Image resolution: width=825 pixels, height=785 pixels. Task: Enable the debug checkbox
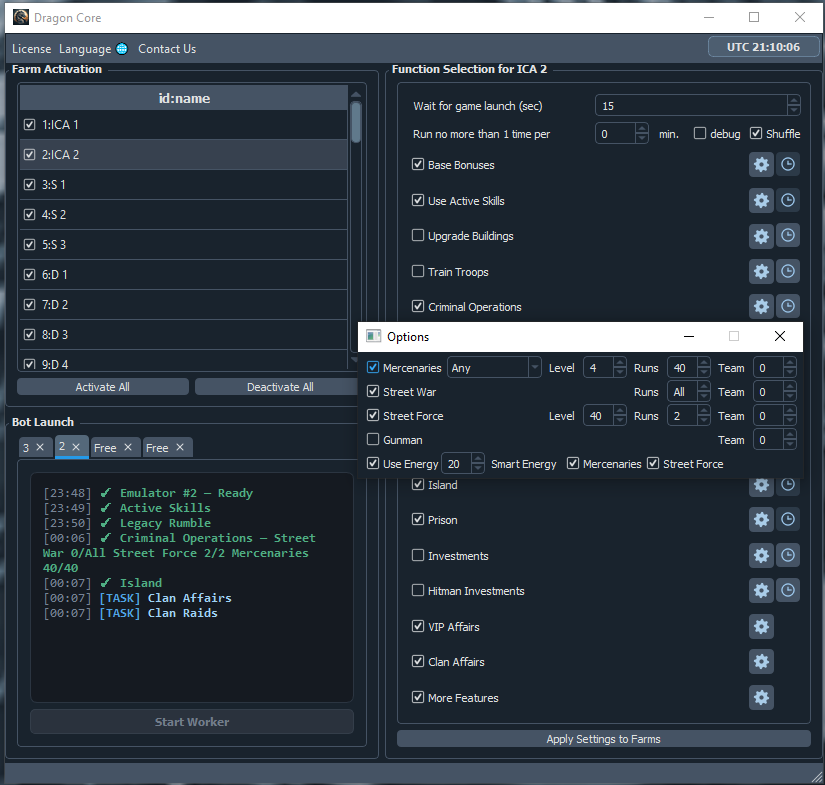point(700,134)
